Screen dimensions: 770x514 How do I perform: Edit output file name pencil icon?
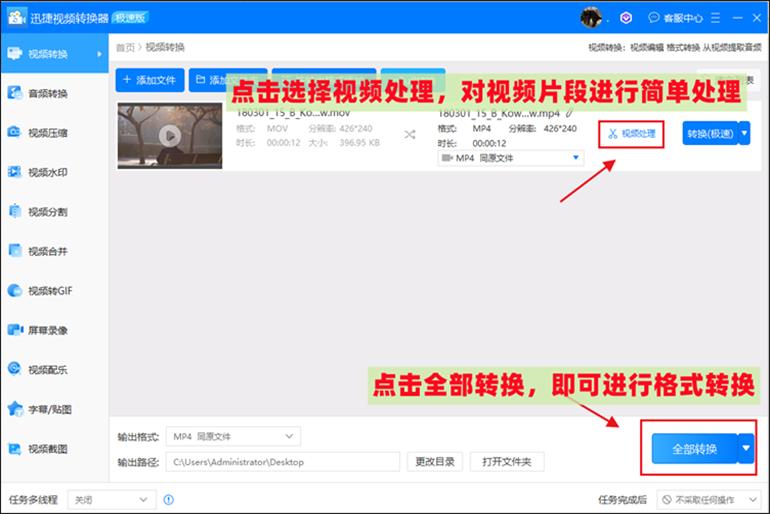click(x=569, y=113)
